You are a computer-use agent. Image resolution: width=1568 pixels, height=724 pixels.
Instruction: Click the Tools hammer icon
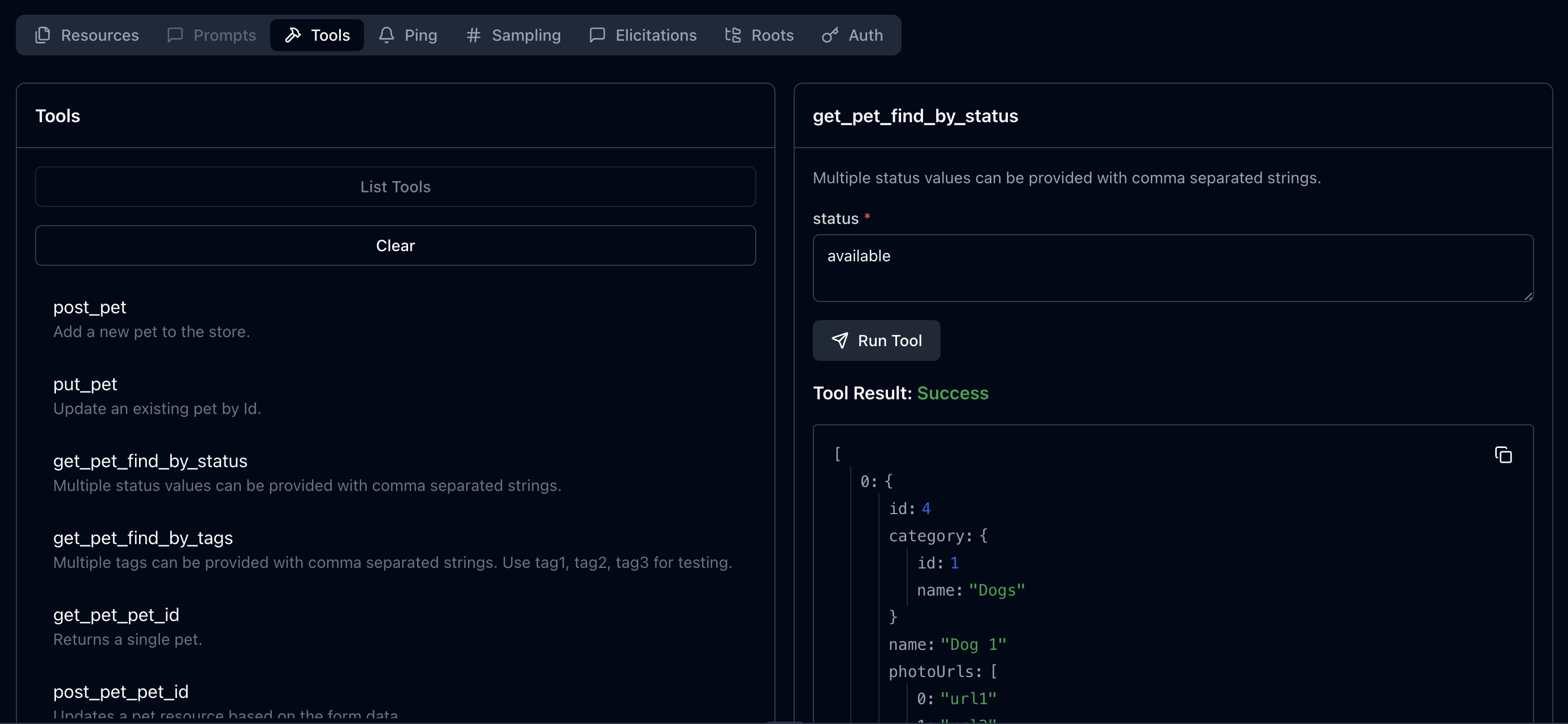coord(293,35)
